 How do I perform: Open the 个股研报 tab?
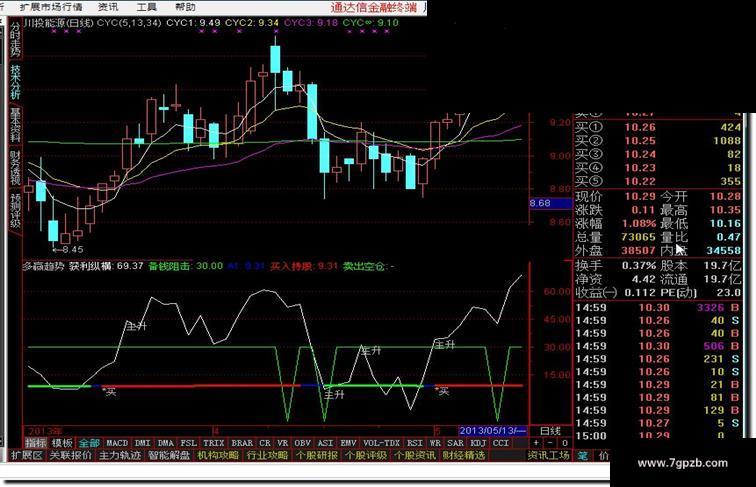point(317,455)
